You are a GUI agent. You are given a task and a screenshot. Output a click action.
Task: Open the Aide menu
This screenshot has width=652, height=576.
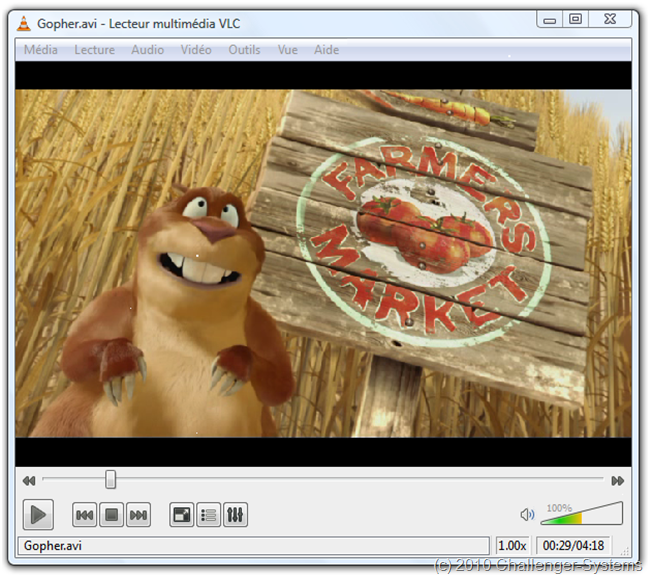[326, 50]
